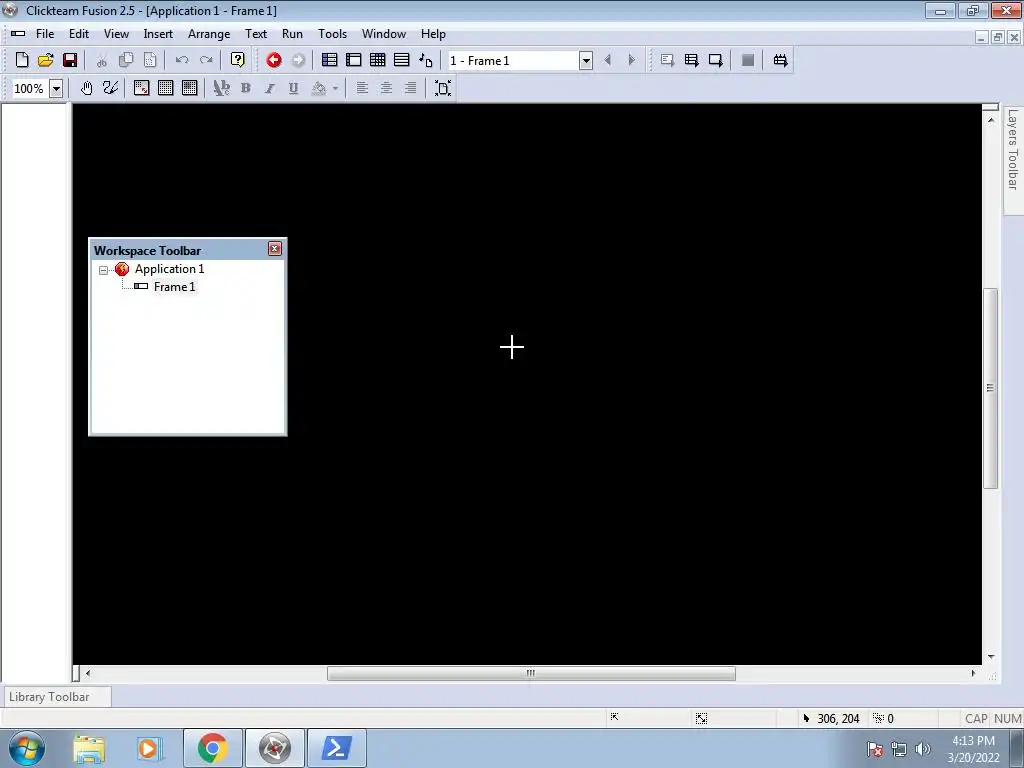Open text color dropdown arrow
The image size is (1024, 768).
[x=335, y=88]
